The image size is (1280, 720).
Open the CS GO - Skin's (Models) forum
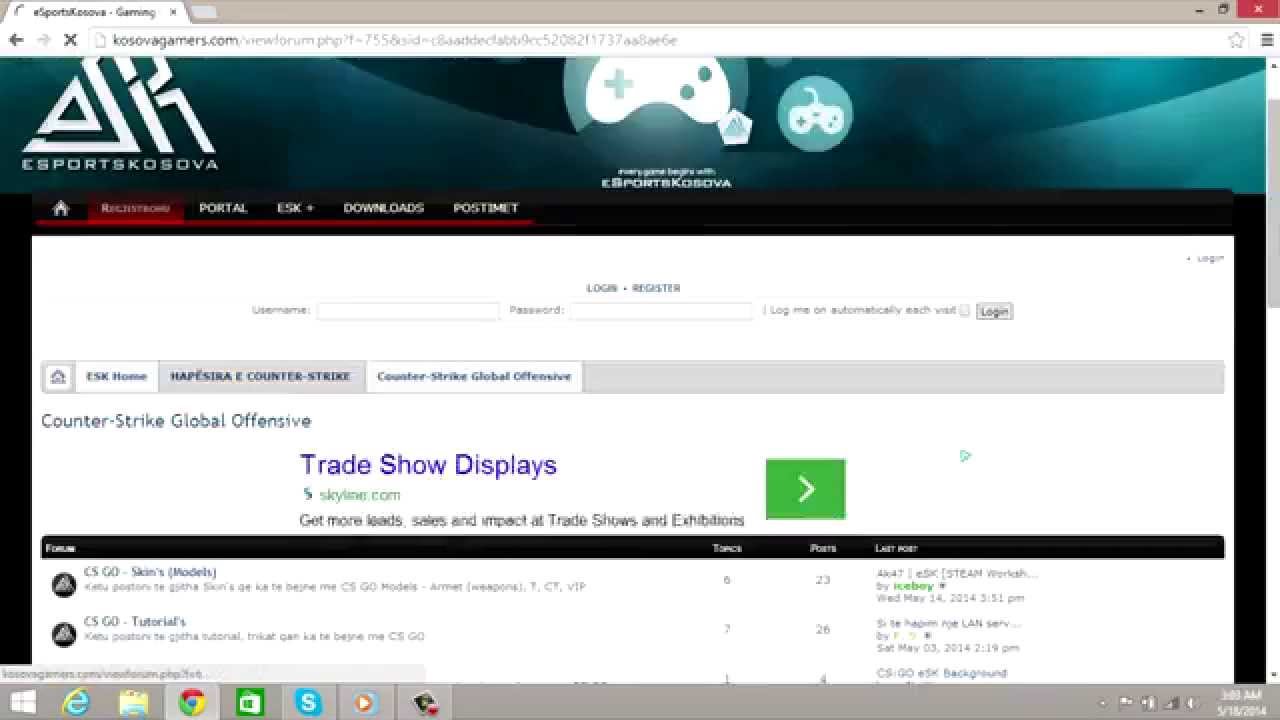coord(150,572)
